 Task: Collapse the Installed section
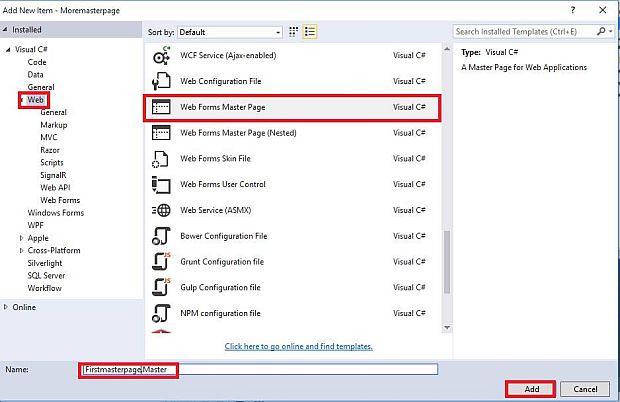pos(6,30)
